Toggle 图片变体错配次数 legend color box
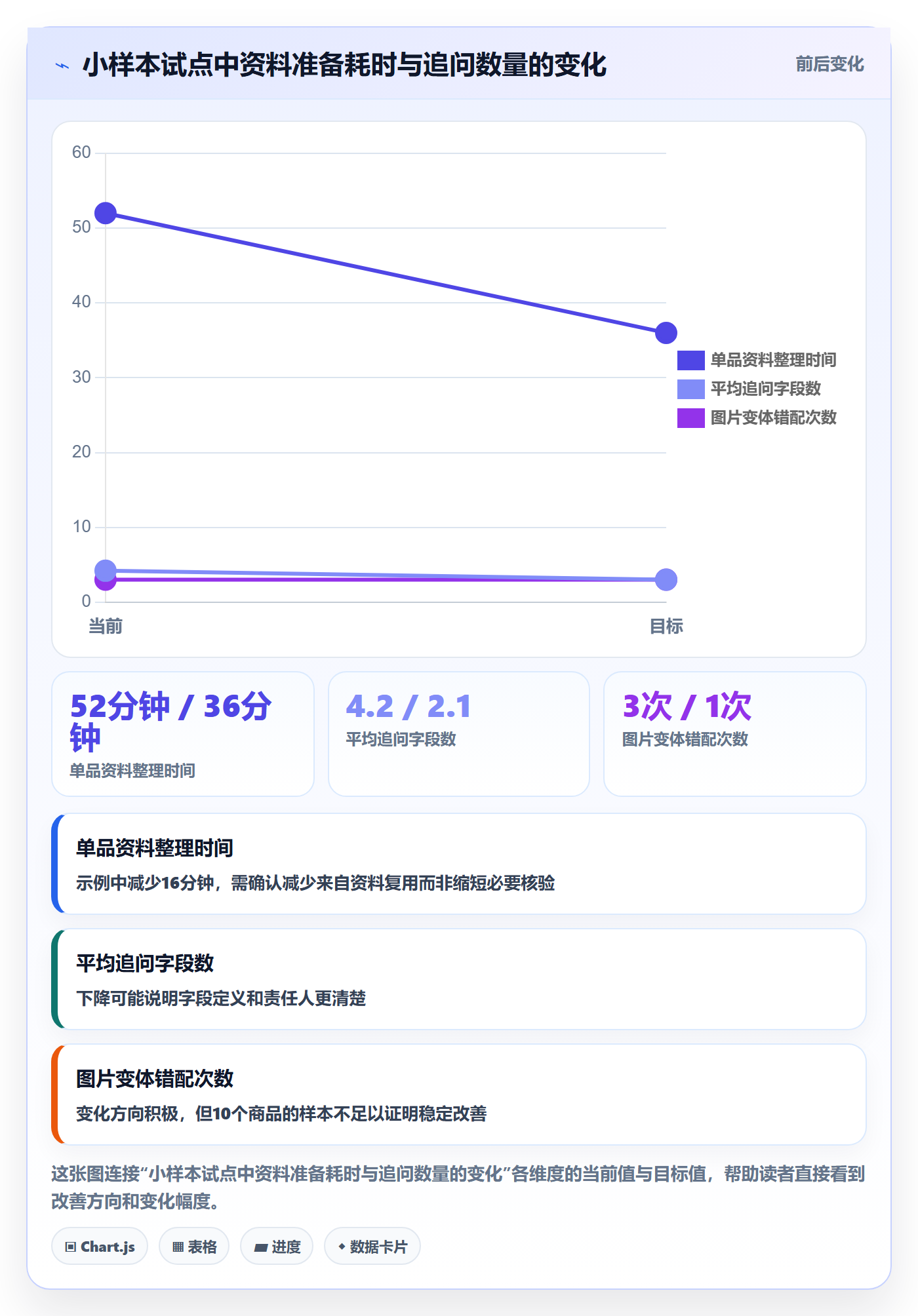Viewport: 918px width, 1316px height. point(690,418)
